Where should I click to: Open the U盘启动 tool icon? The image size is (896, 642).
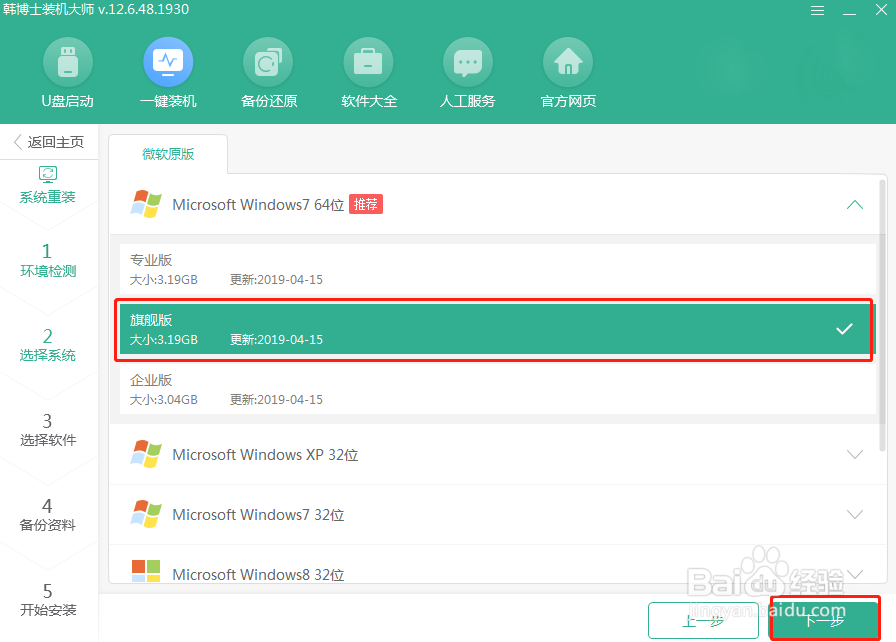(67, 62)
